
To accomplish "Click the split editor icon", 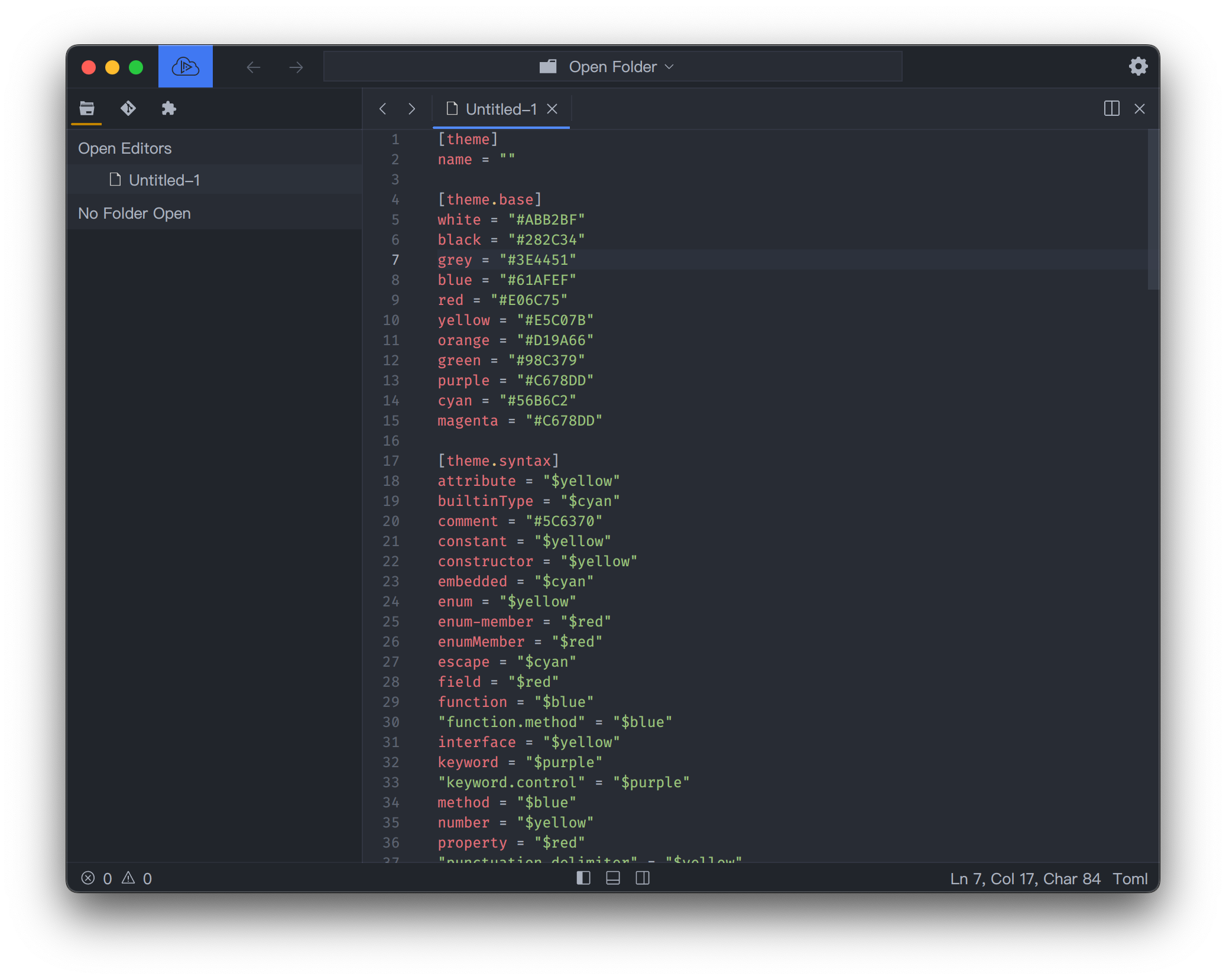I will [1111, 109].
